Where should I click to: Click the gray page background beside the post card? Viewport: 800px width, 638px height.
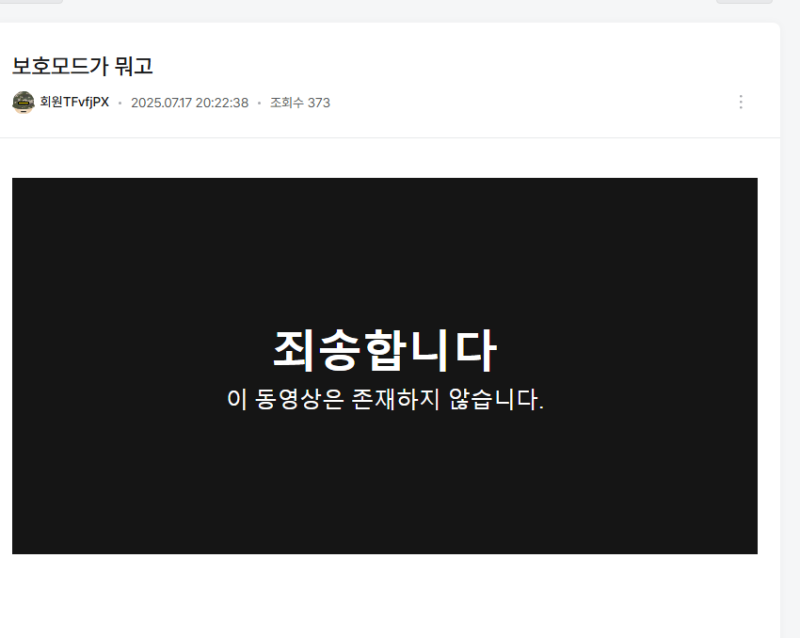click(x=790, y=300)
